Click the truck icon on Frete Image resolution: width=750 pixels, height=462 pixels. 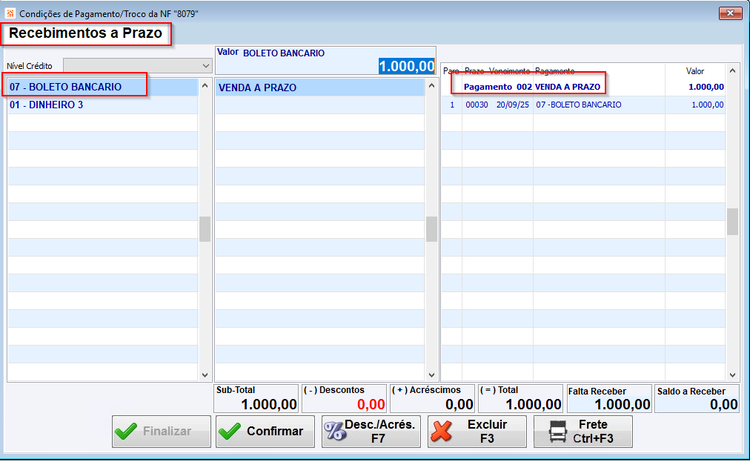pyautogui.click(x=558, y=431)
